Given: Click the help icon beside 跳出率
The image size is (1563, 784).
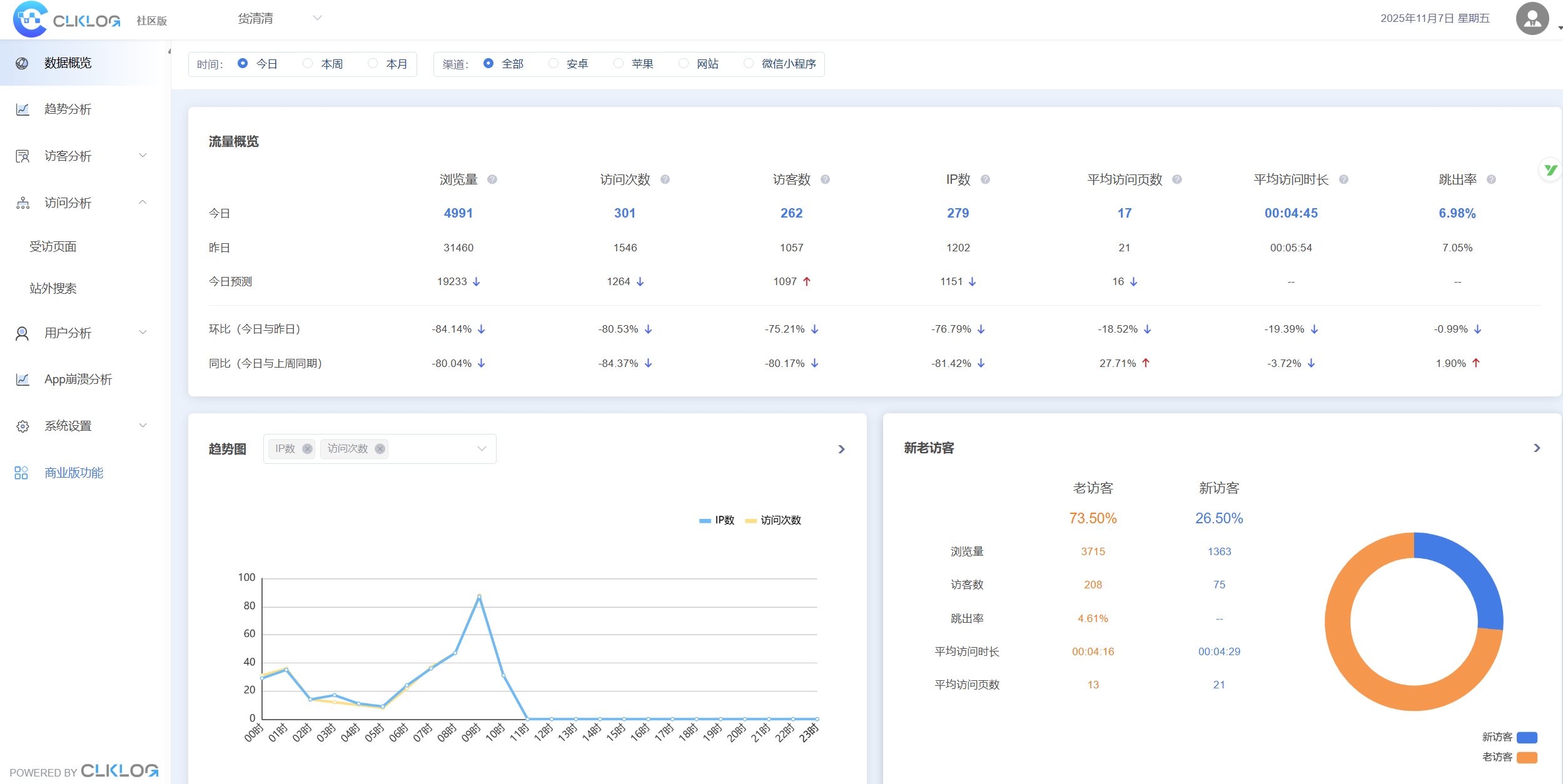Looking at the screenshot, I should 1491,179.
